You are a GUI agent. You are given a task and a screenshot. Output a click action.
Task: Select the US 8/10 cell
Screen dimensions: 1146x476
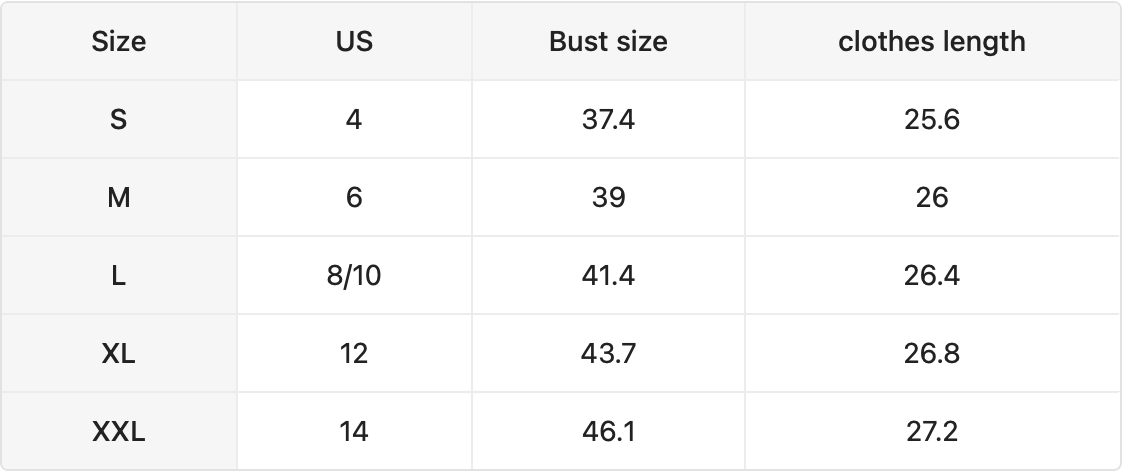click(354, 275)
